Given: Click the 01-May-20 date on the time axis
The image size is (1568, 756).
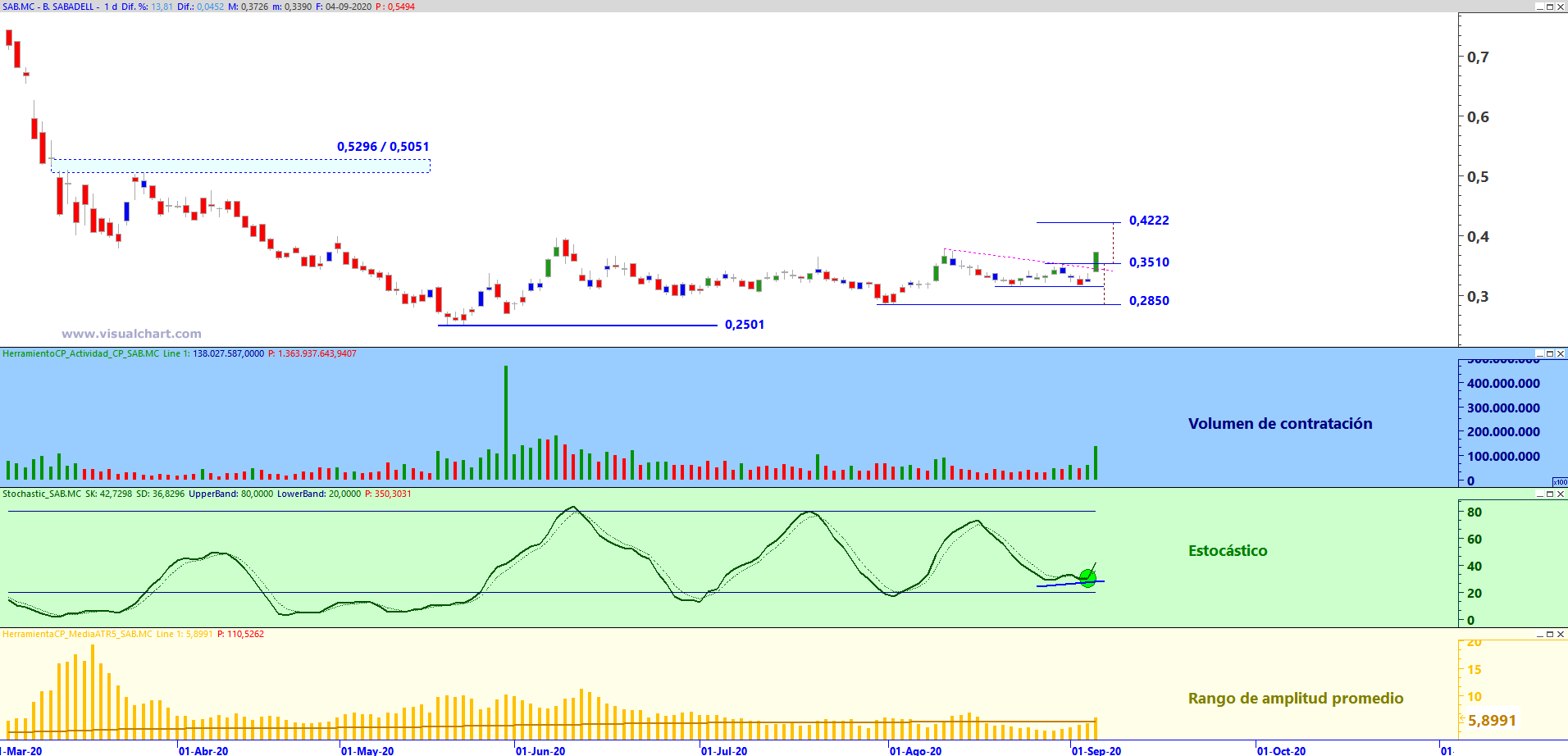Looking at the screenshot, I should click(x=367, y=750).
